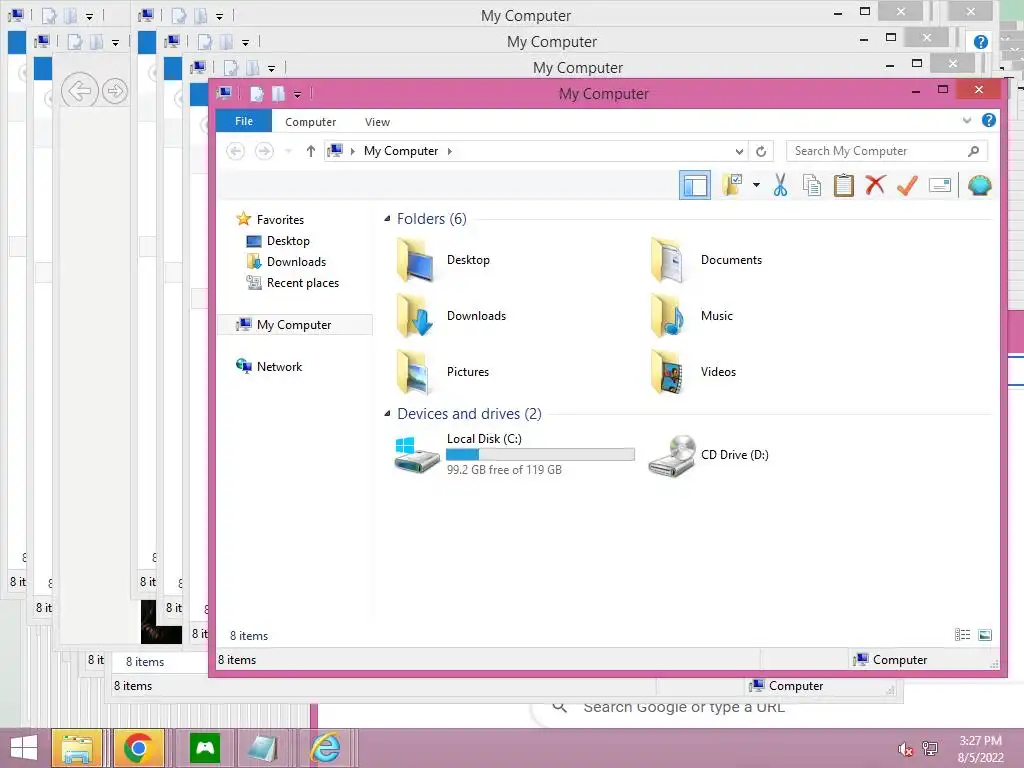Click the red X Delete icon
Screen dimensions: 1024x768
[x=876, y=185]
